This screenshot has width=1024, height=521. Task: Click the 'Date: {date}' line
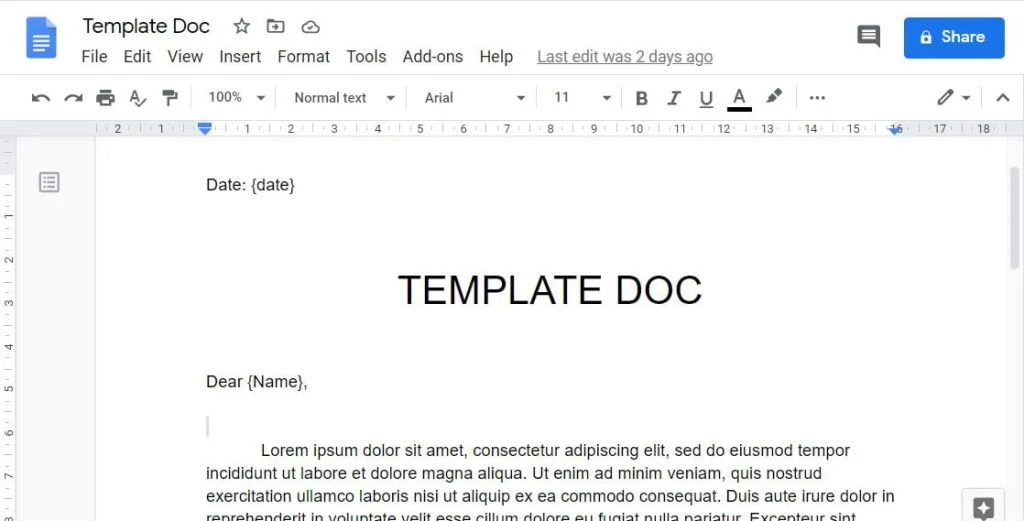[x=250, y=185]
